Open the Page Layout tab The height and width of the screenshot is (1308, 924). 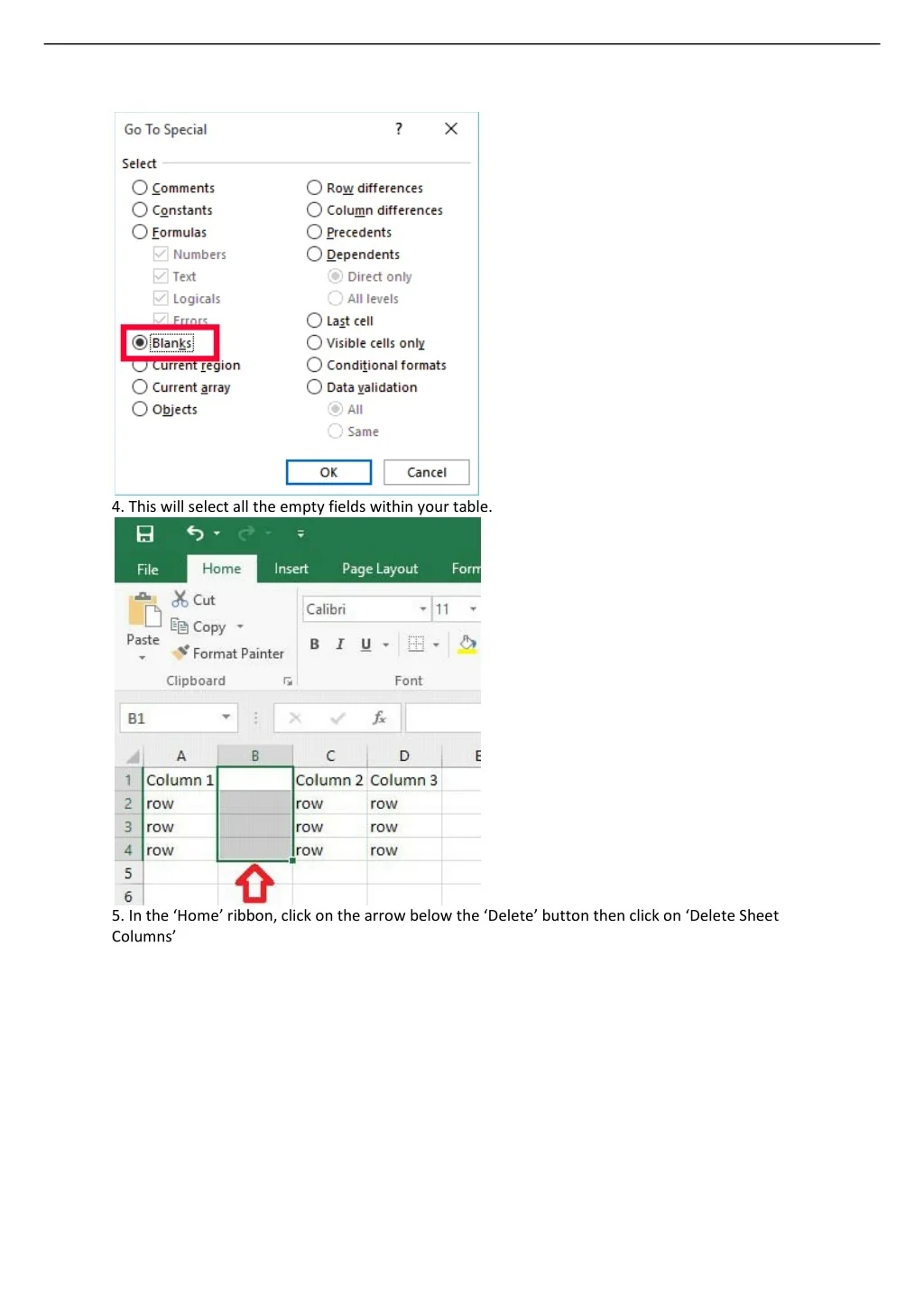click(x=379, y=569)
